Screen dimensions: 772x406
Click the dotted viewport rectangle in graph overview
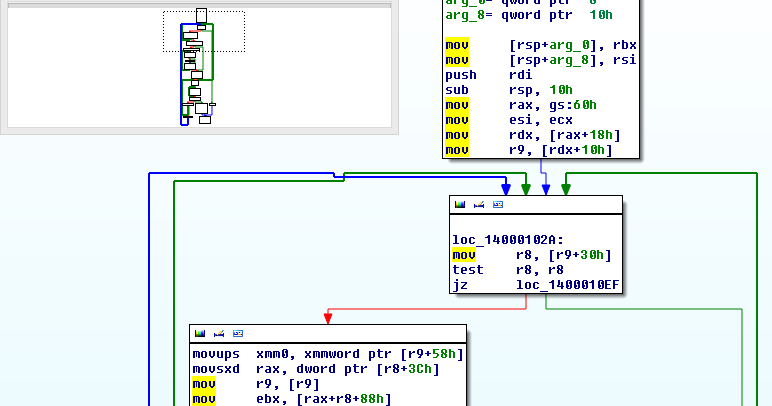(x=204, y=31)
